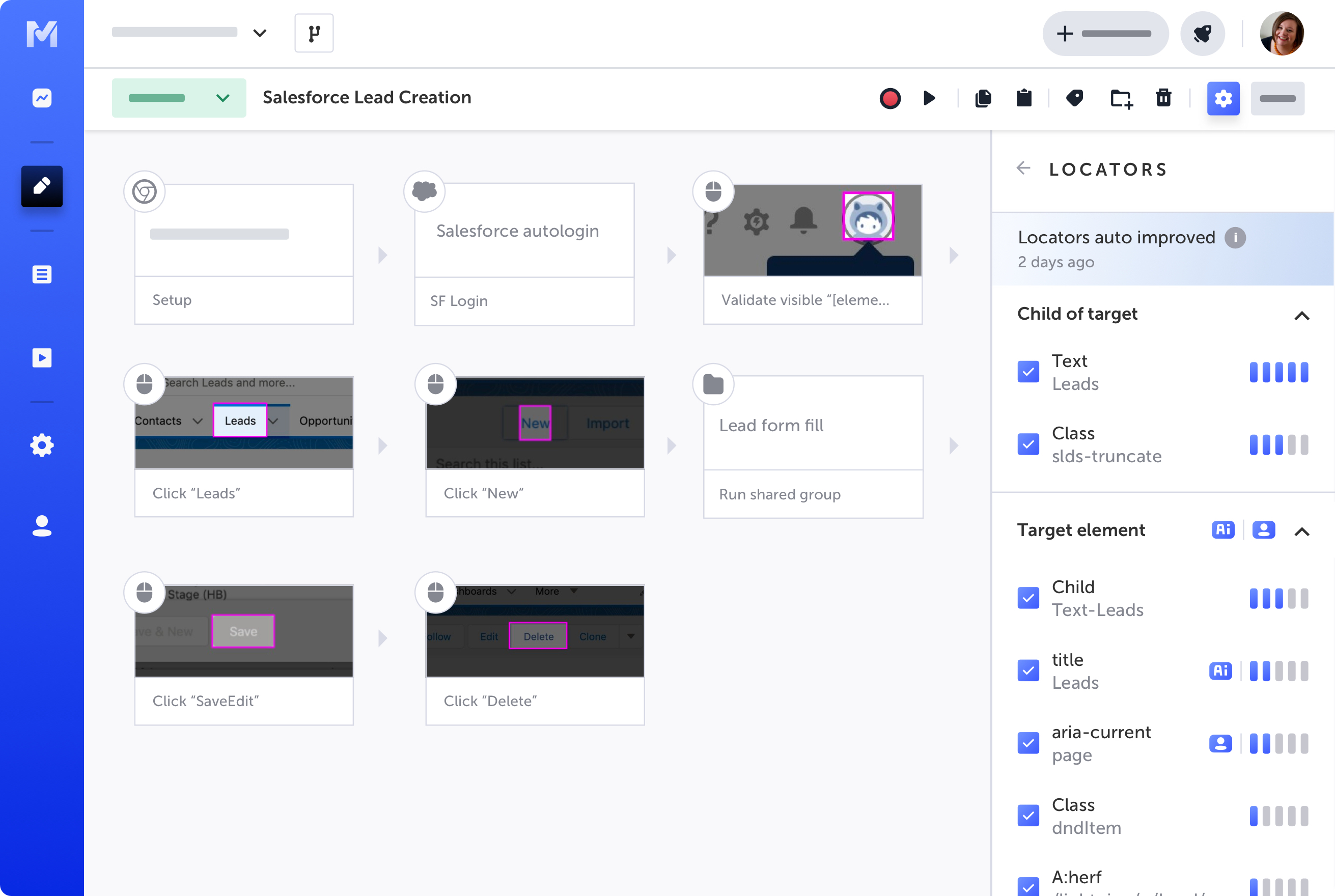The width and height of the screenshot is (1335, 896).
Task: Start recording with red record button
Action: [x=890, y=98]
